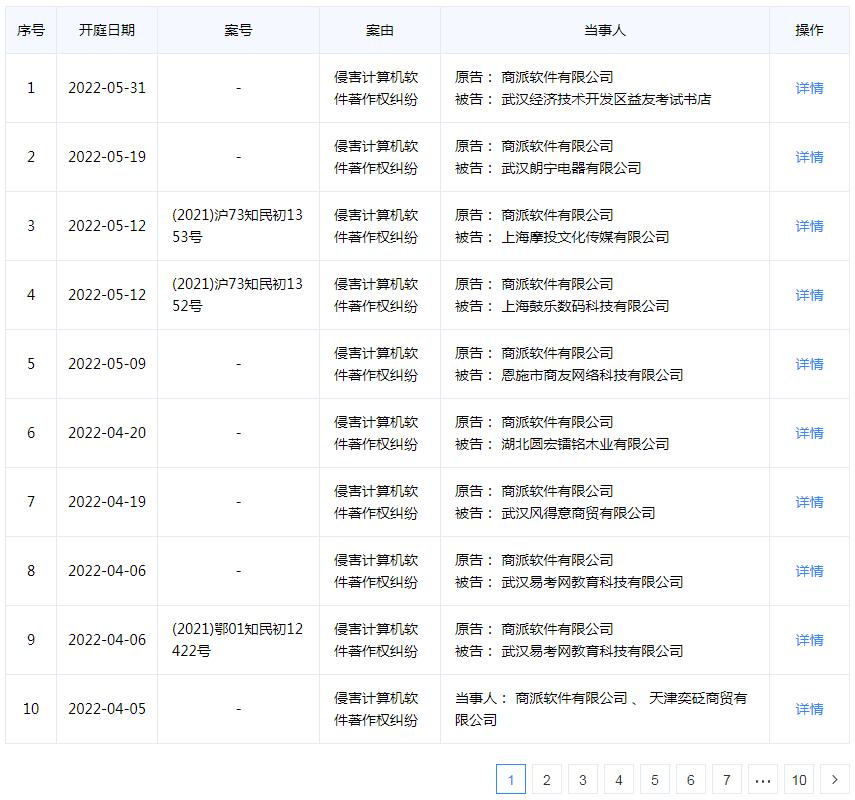Viewport: 855px width, 800px height.
Task: Click date 2022-04-05
Action: [107, 709]
